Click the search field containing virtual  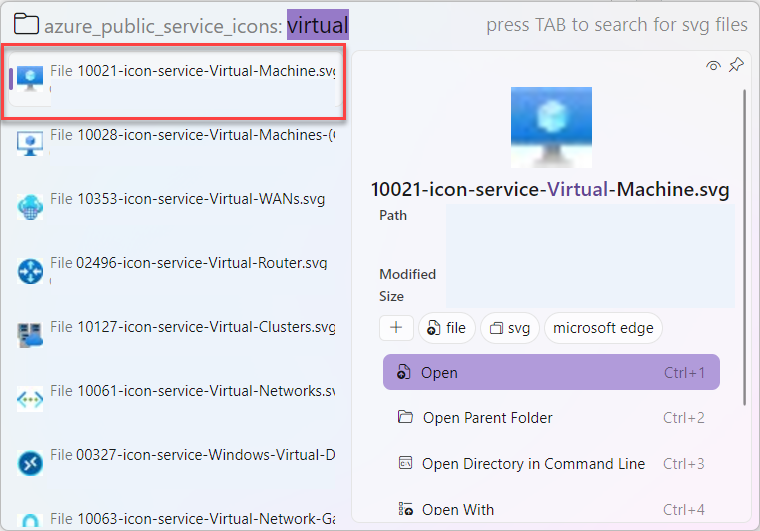pyautogui.click(x=317, y=25)
